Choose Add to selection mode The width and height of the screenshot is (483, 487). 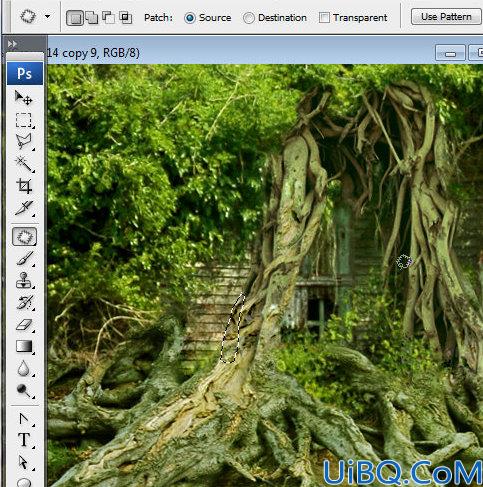coord(92,17)
